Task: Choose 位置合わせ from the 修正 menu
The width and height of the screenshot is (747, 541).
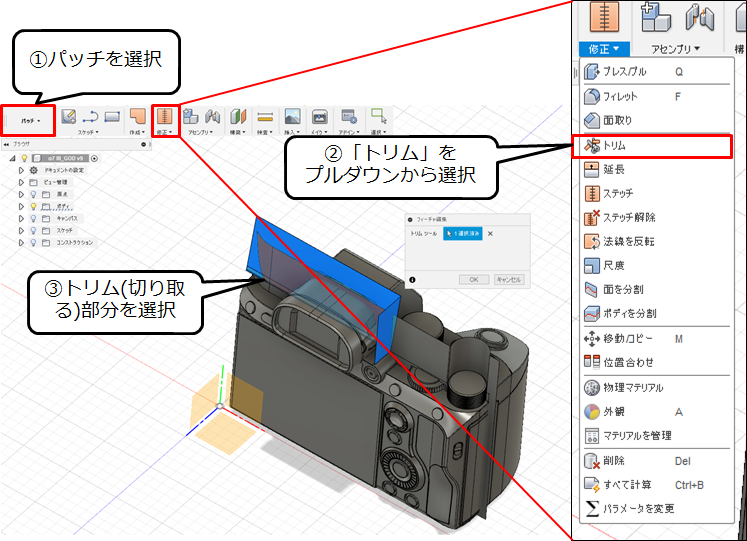Action: pyautogui.click(x=656, y=362)
